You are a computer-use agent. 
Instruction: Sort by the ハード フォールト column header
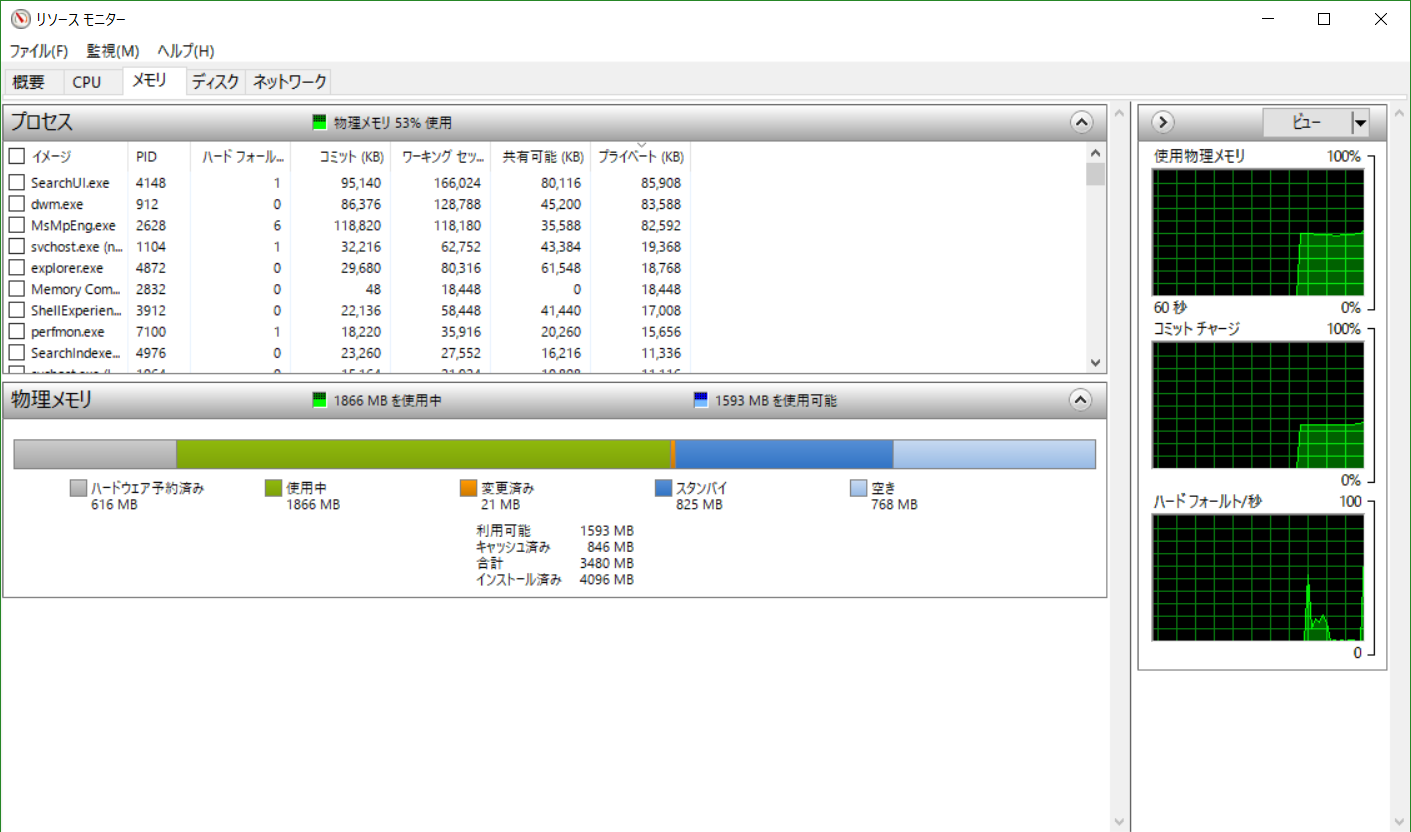[240, 157]
